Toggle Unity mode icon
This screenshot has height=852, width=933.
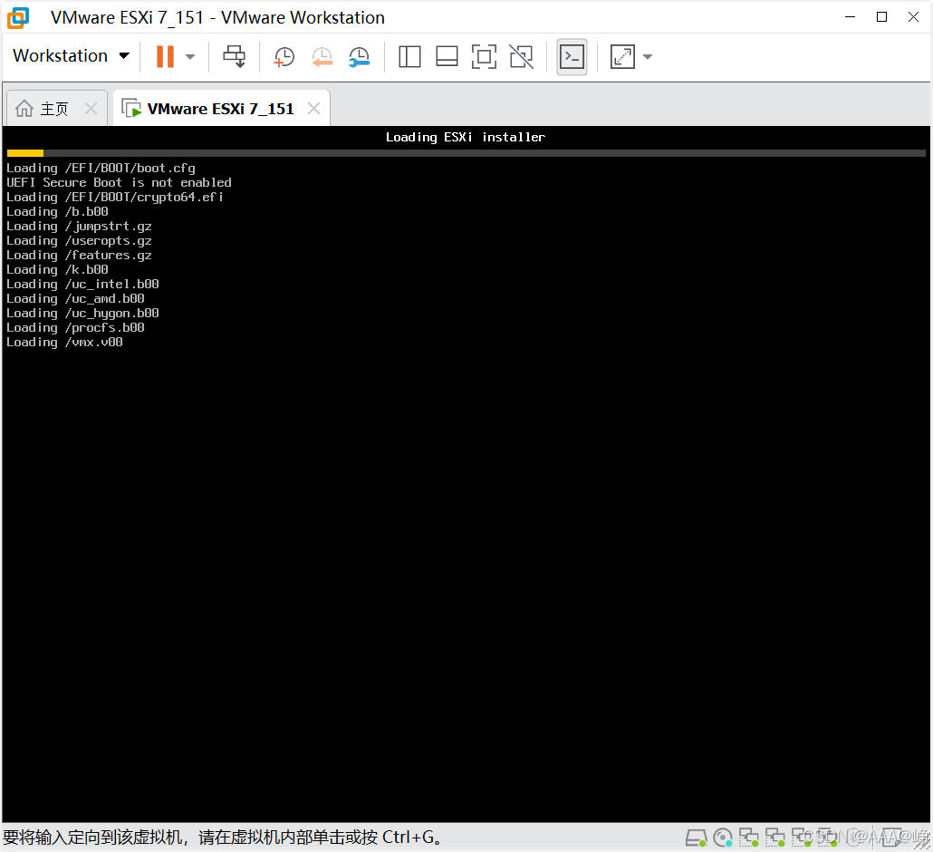click(521, 57)
